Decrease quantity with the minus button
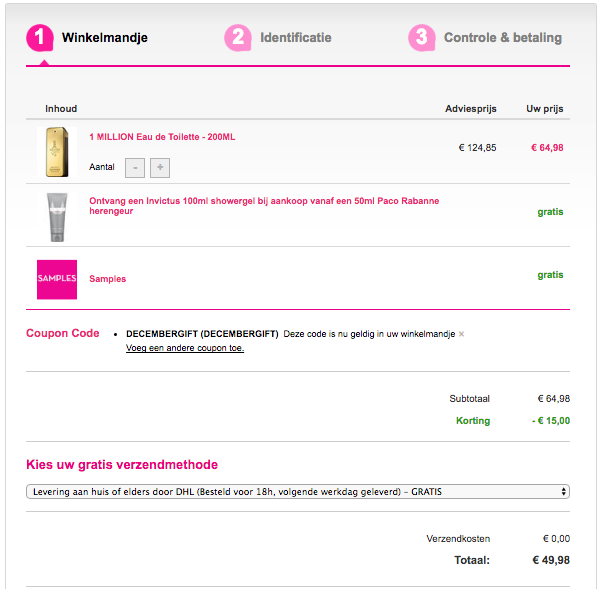The width and height of the screenshot is (600, 589). (x=136, y=167)
